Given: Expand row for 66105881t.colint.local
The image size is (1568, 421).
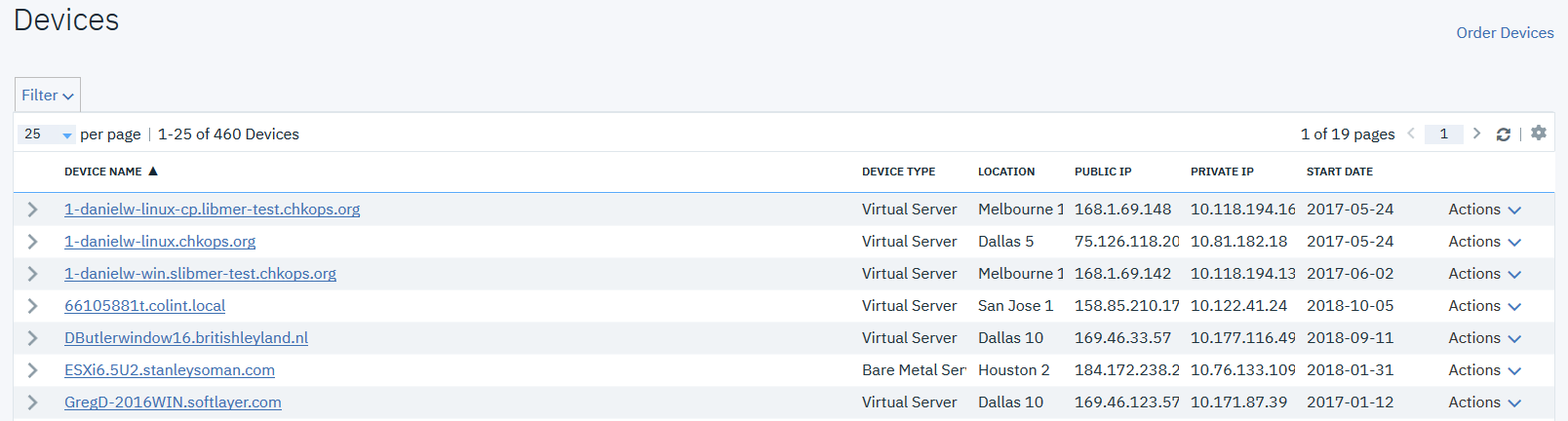Looking at the screenshot, I should click(32, 306).
